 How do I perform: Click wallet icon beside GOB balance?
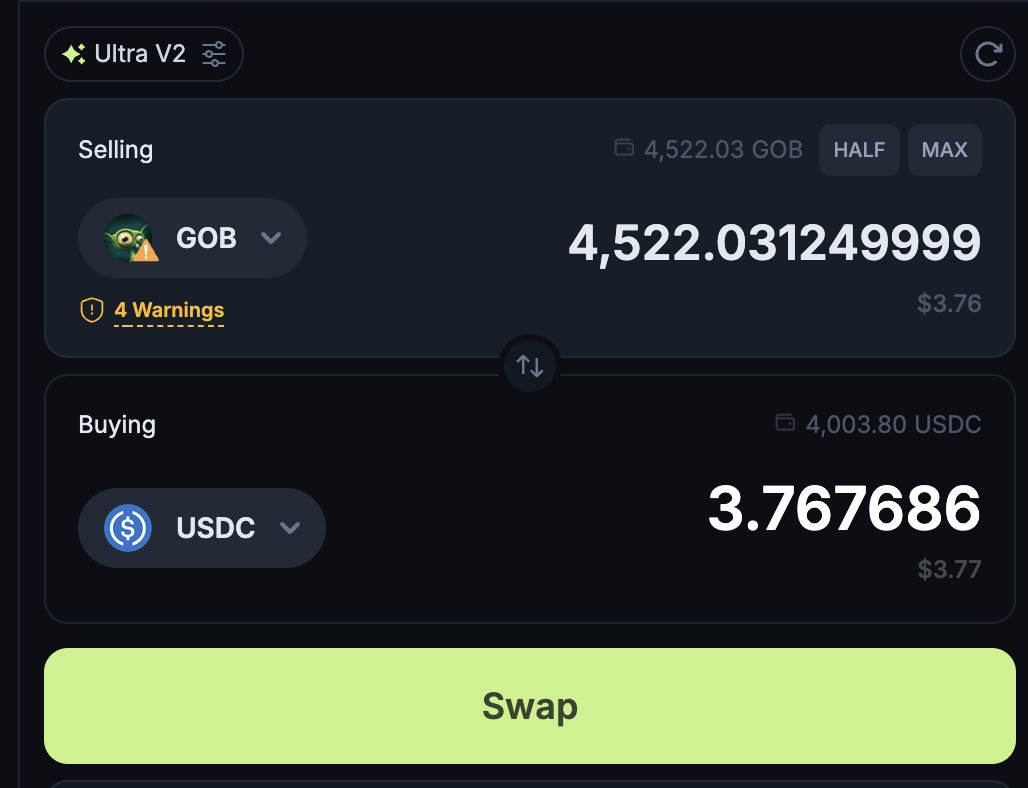point(623,148)
